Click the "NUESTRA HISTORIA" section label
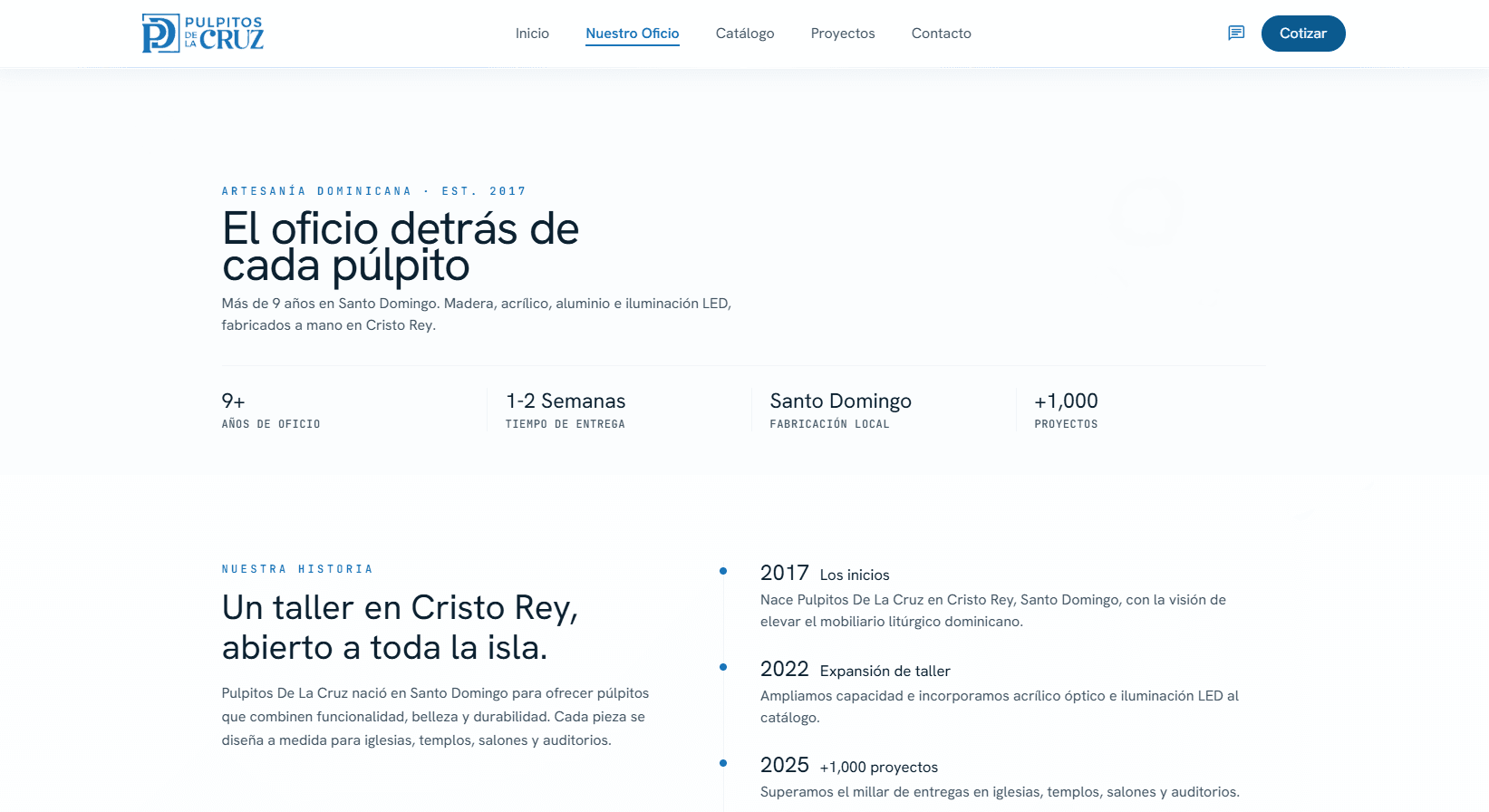1489x812 pixels. tap(297, 569)
